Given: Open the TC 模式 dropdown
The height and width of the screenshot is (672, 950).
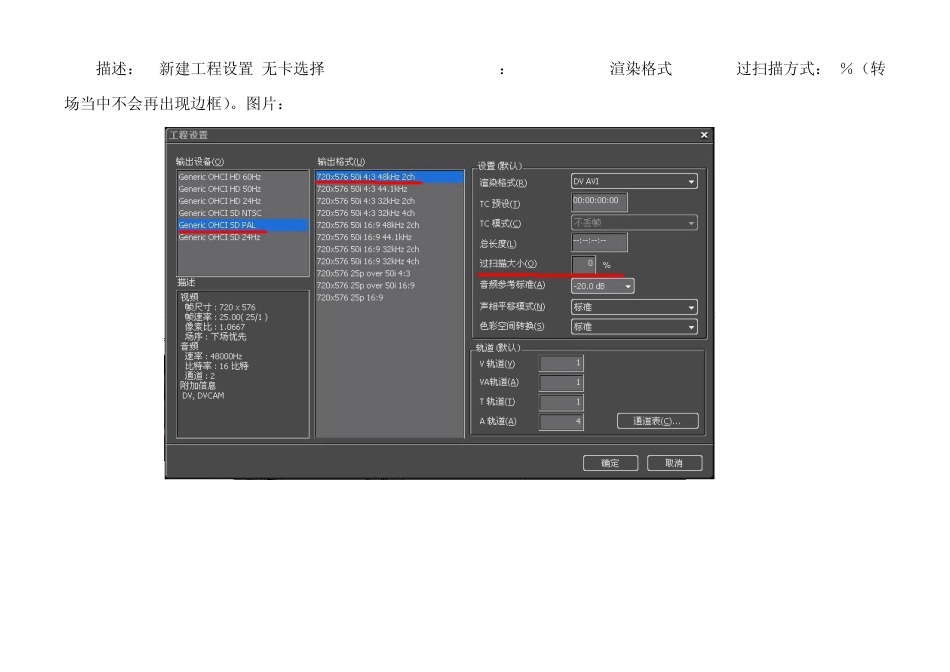Looking at the screenshot, I should tap(634, 223).
